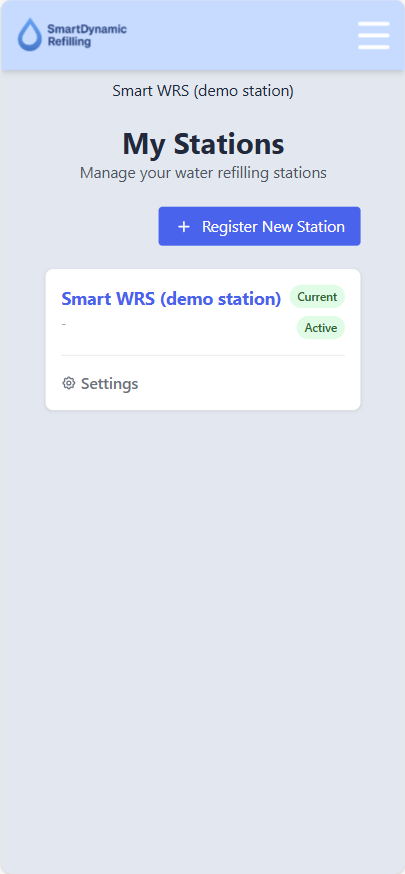Open station Settings link

[100, 383]
